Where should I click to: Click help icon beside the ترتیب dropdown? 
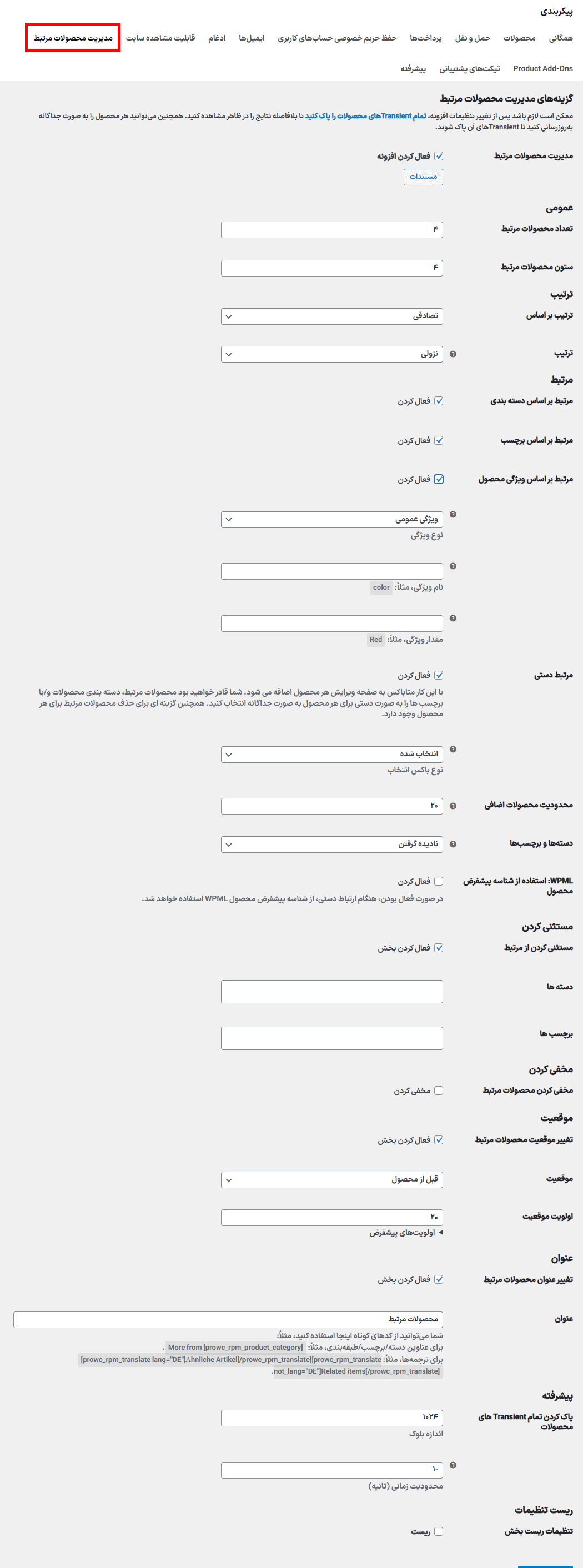(x=453, y=354)
